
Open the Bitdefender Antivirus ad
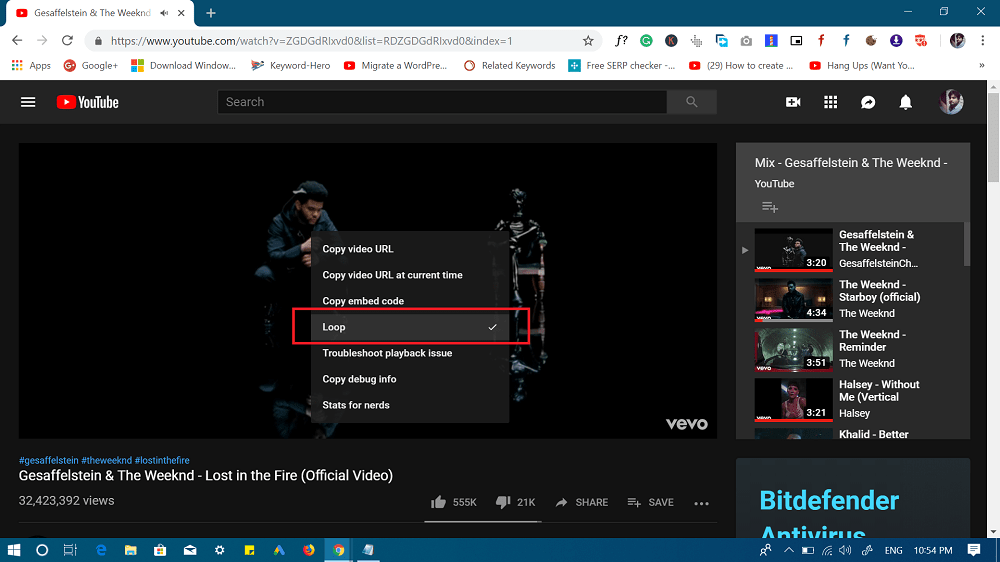pos(853,498)
